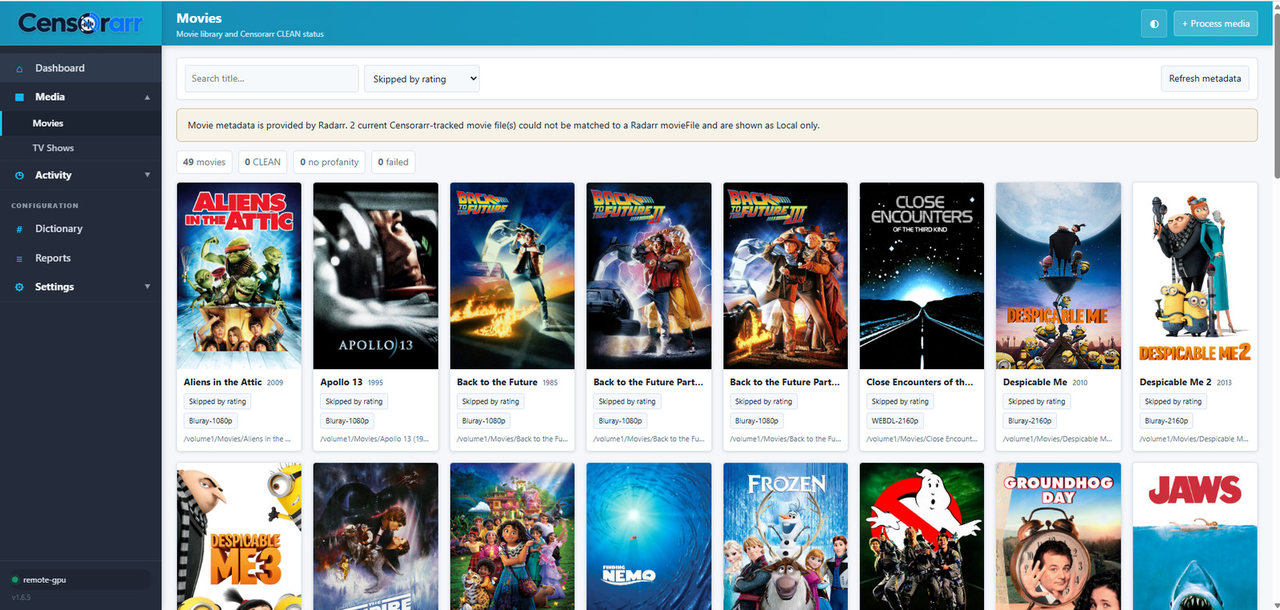This screenshot has height=610, width=1280.
Task: Click the Process media button
Action: pyautogui.click(x=1215, y=23)
